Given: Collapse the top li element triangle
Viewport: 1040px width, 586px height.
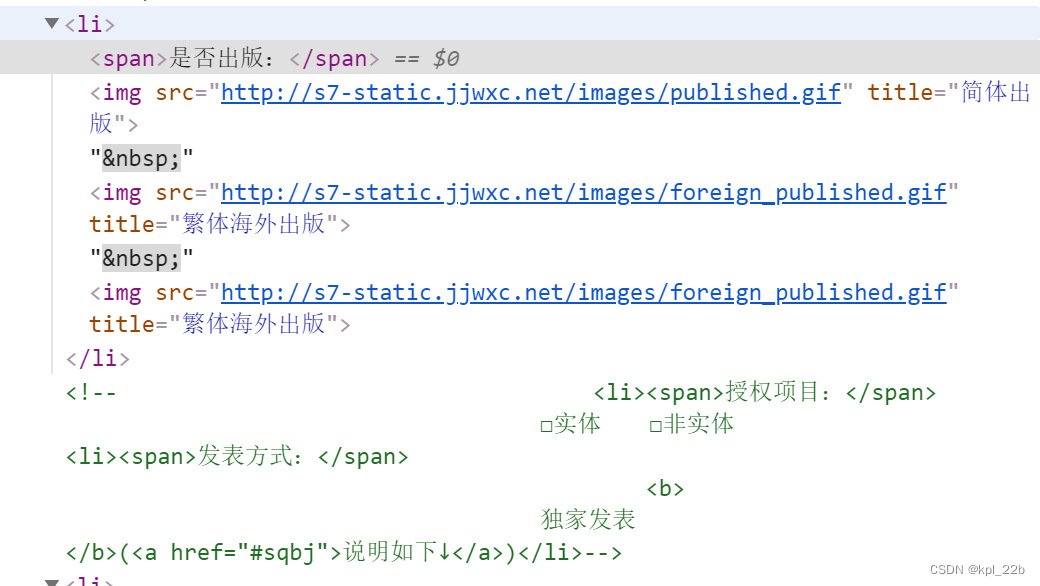Looking at the screenshot, I should (x=52, y=23).
